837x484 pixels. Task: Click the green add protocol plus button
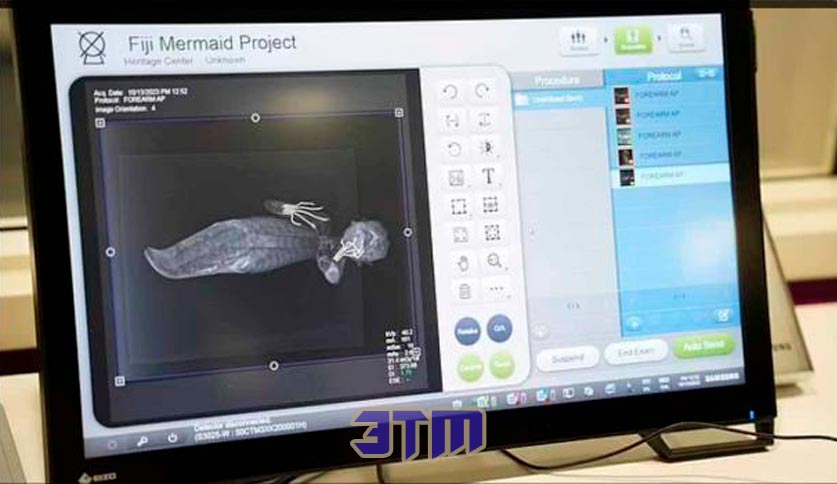point(634,323)
